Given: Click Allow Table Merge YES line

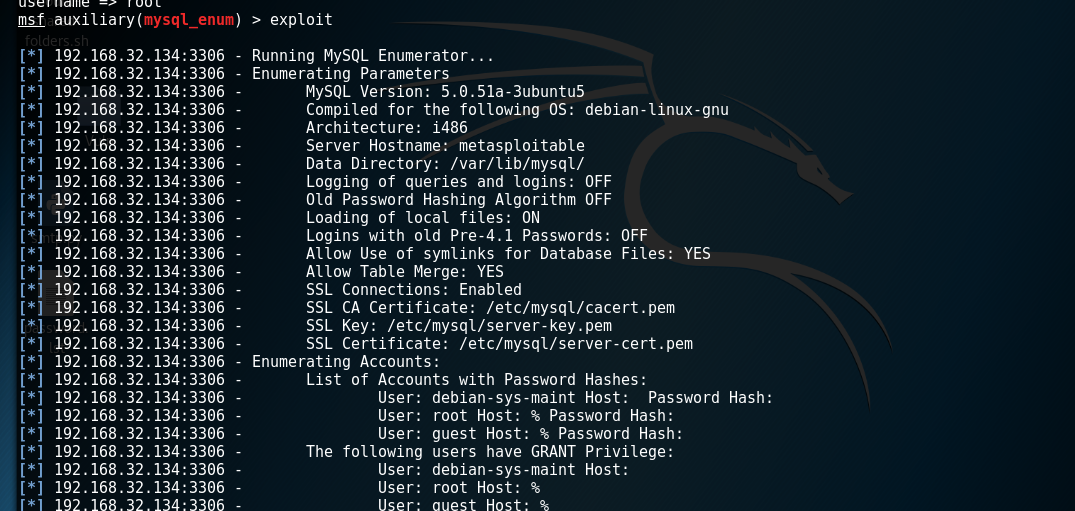Looking at the screenshot, I should click(x=404, y=272).
